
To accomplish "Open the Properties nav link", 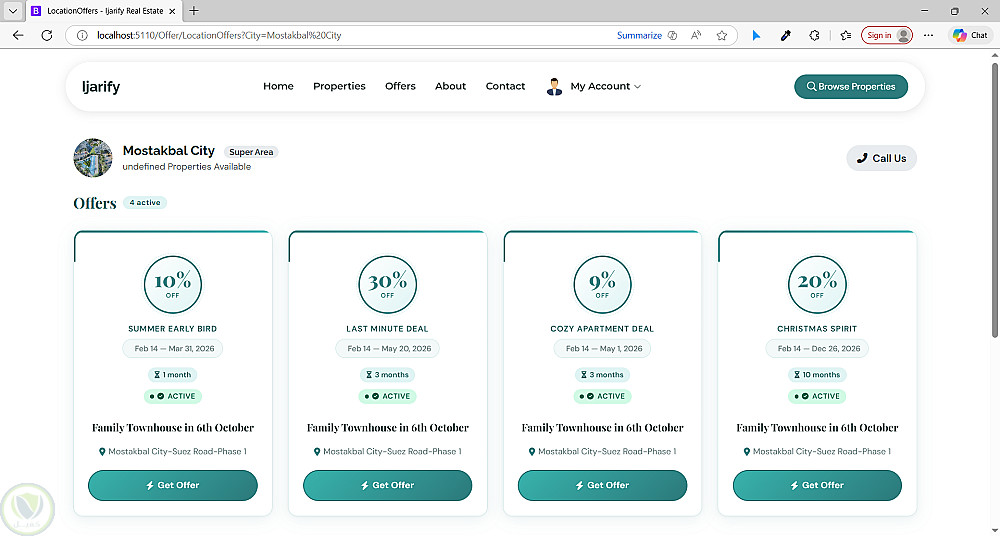I will [x=339, y=86].
